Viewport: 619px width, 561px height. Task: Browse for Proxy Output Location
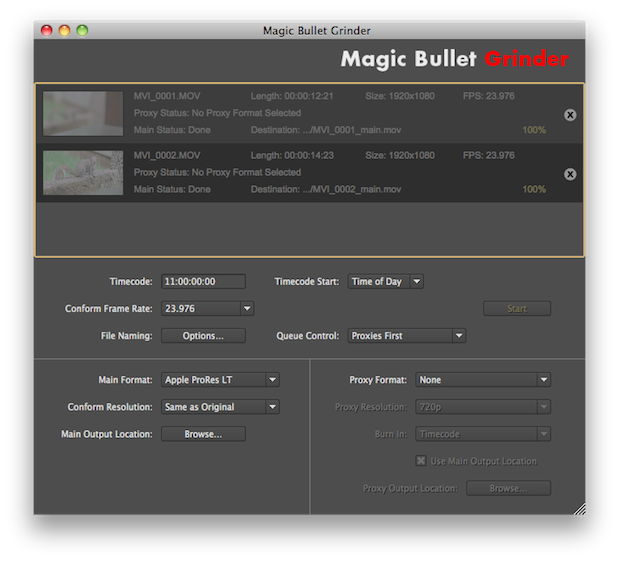coord(508,488)
